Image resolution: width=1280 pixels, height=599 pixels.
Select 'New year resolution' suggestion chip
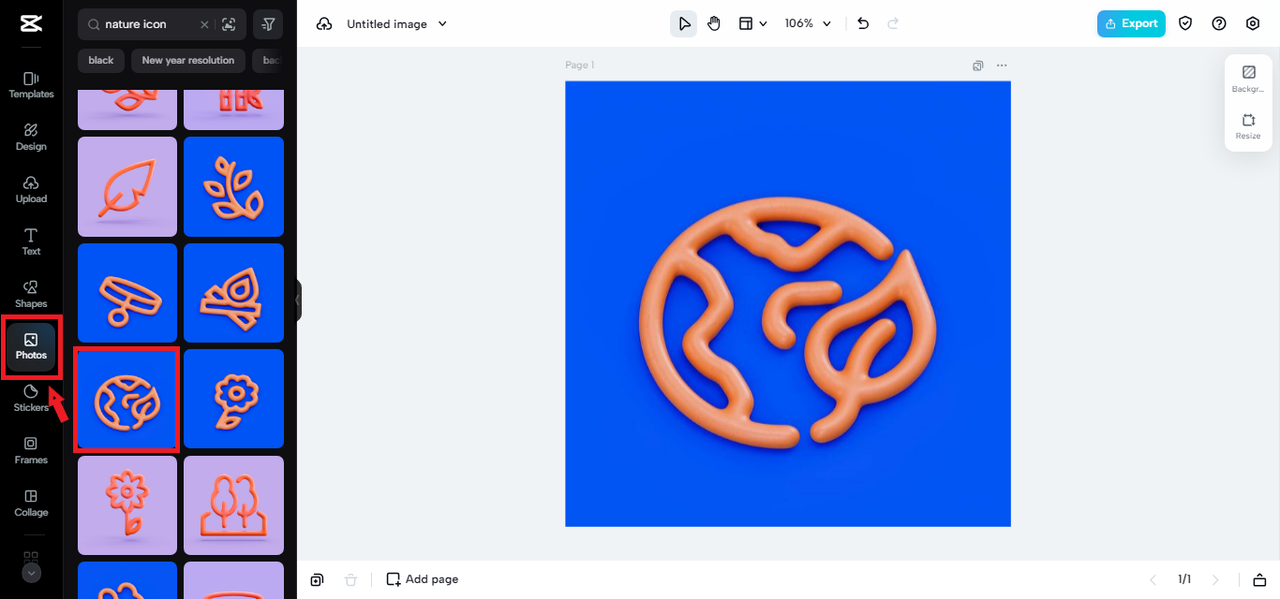(x=188, y=60)
